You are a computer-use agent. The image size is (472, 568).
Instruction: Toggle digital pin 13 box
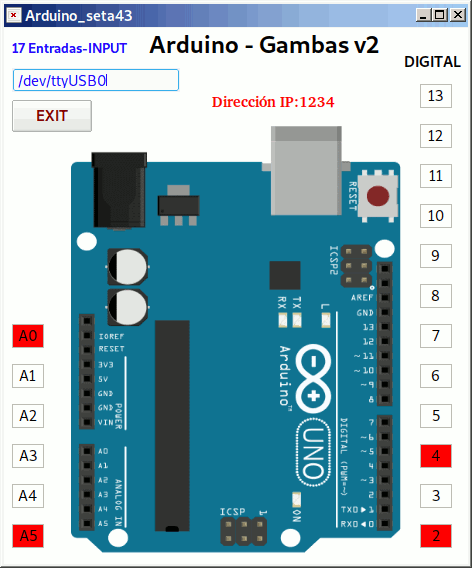(x=436, y=96)
